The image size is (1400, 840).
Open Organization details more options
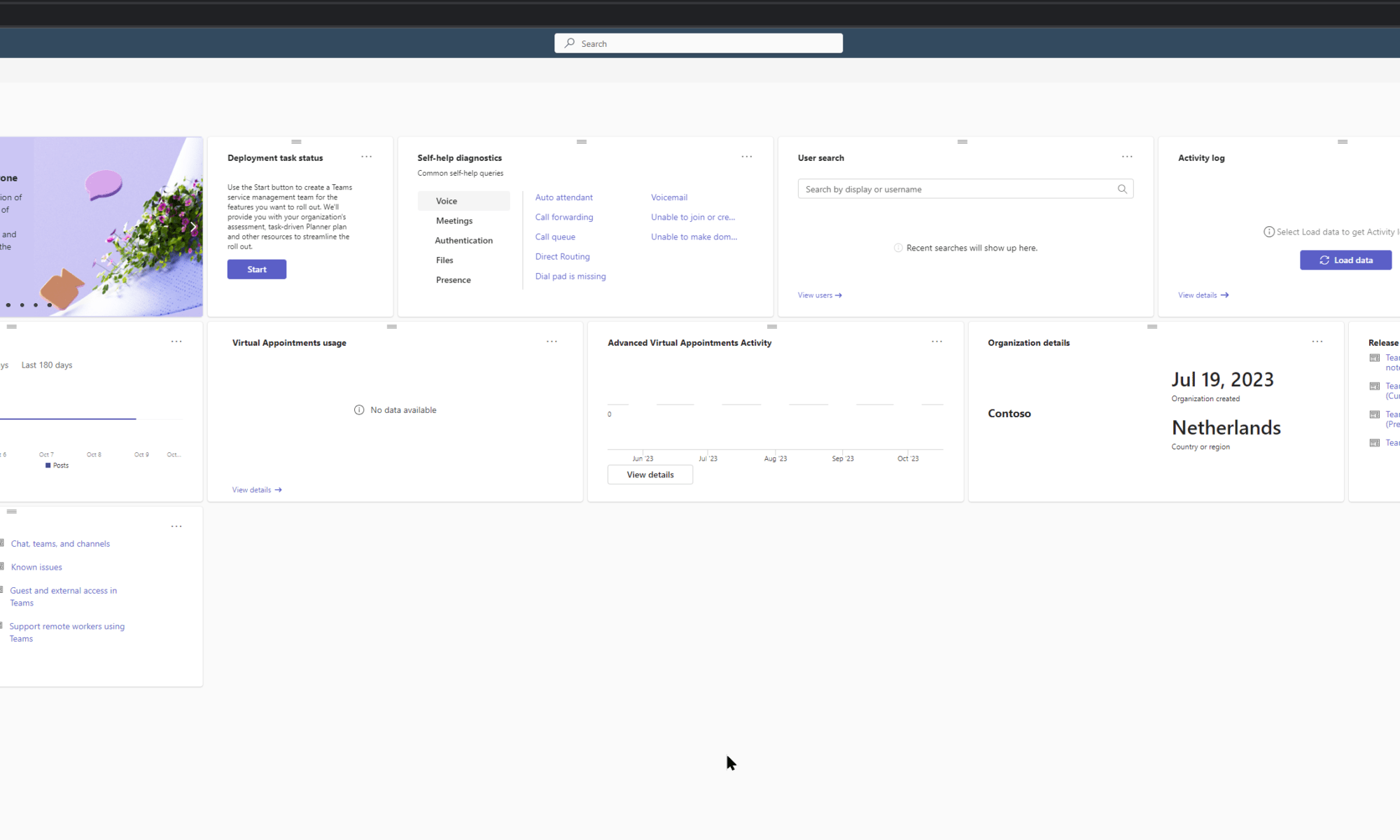click(x=1317, y=342)
